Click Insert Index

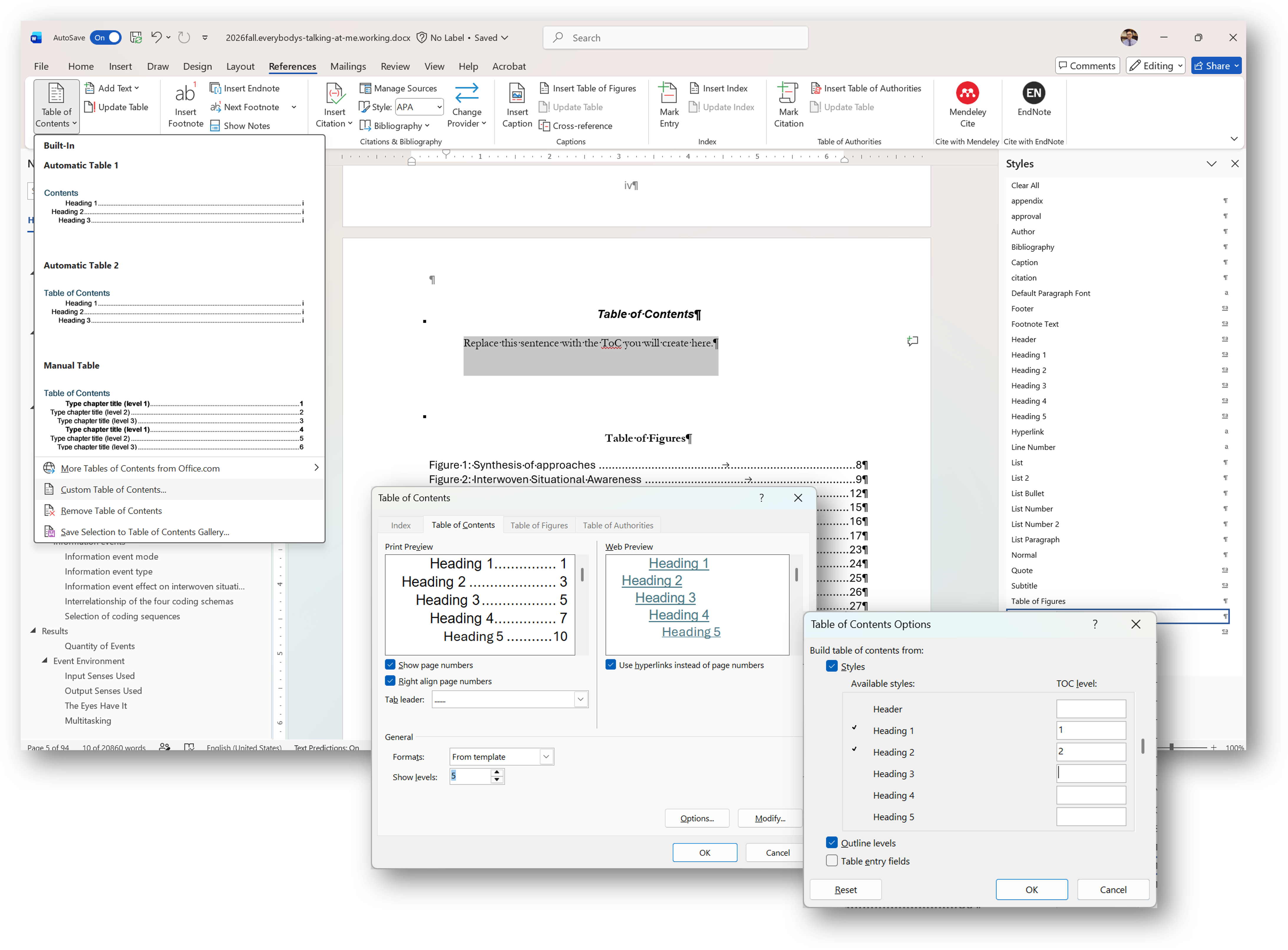click(x=719, y=88)
